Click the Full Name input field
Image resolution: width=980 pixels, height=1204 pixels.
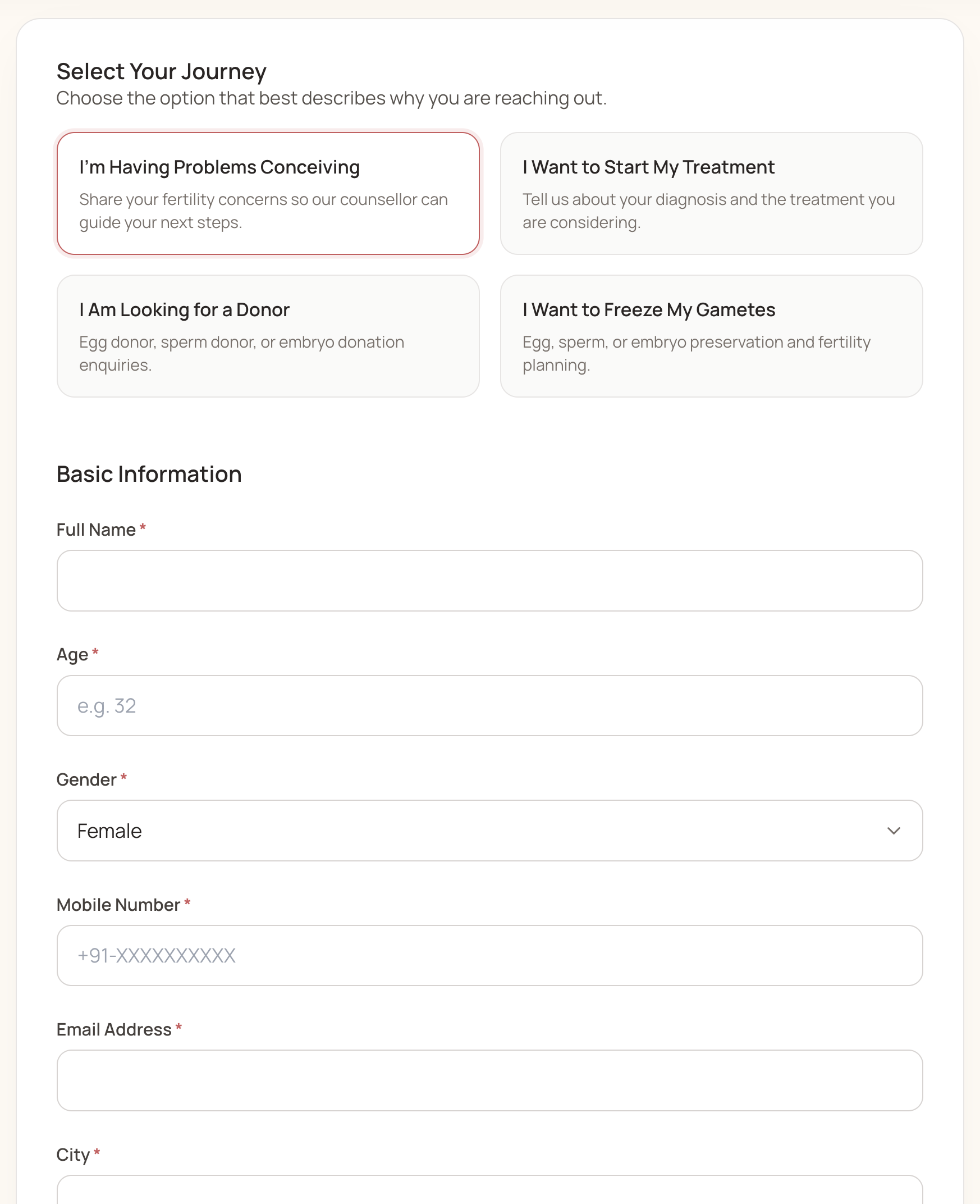pyautogui.click(x=489, y=581)
